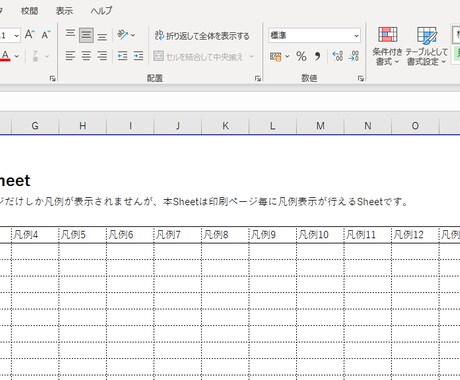
Task: Select column N header
Action: [368, 126]
